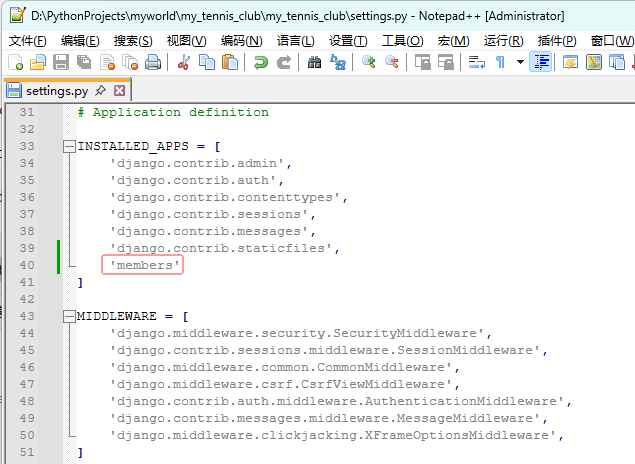Viewport: 635px width, 464px height.
Task: Open the 设置(T) menu
Action: click(x=348, y=41)
